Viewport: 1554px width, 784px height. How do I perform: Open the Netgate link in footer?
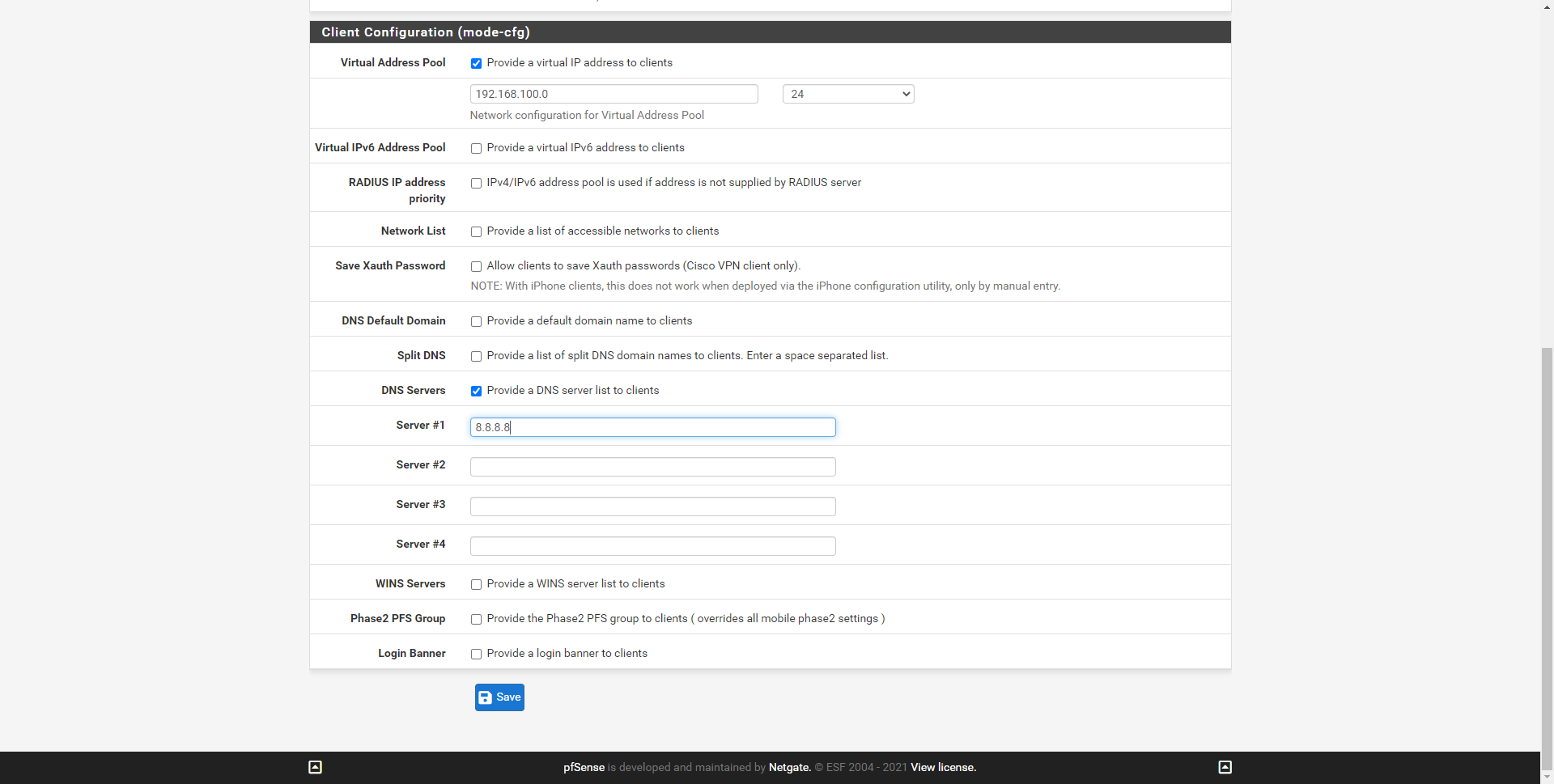[x=789, y=768]
